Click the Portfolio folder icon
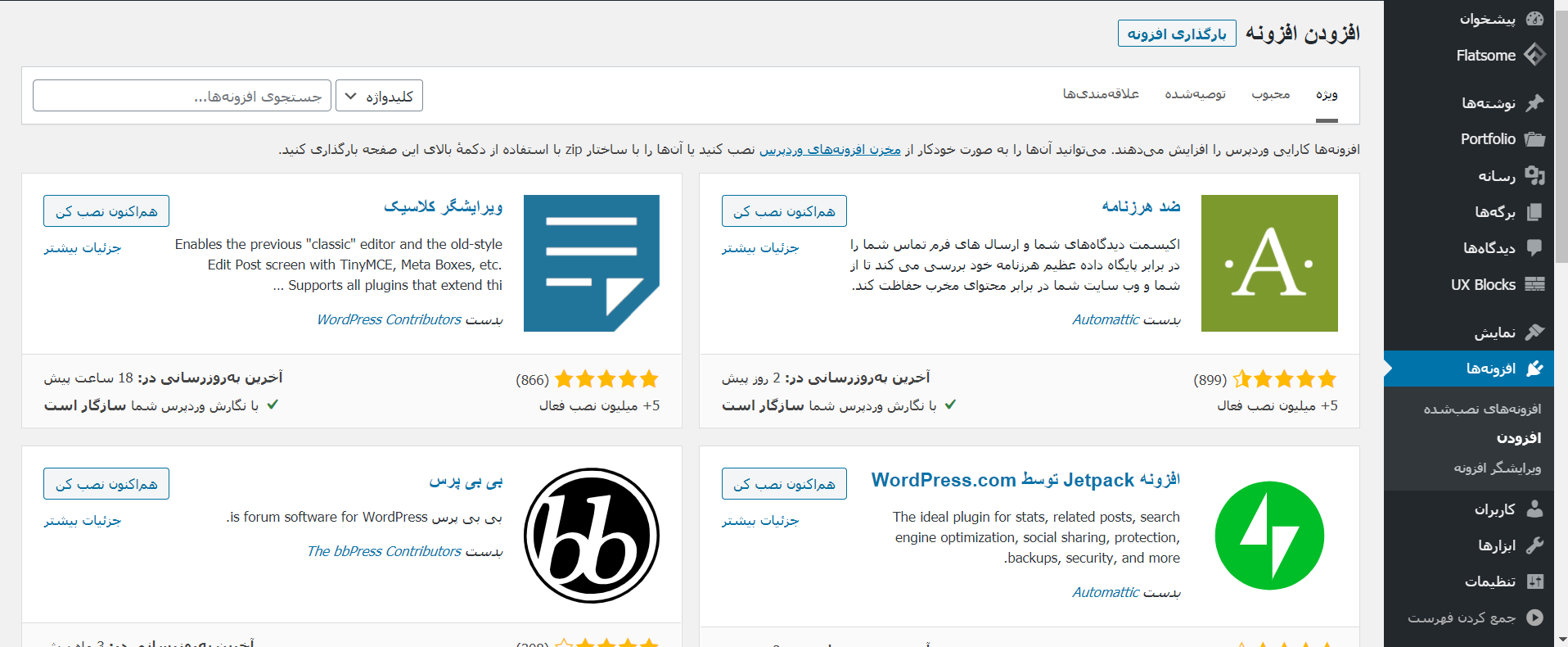The width and height of the screenshot is (1568, 647). point(1534,138)
